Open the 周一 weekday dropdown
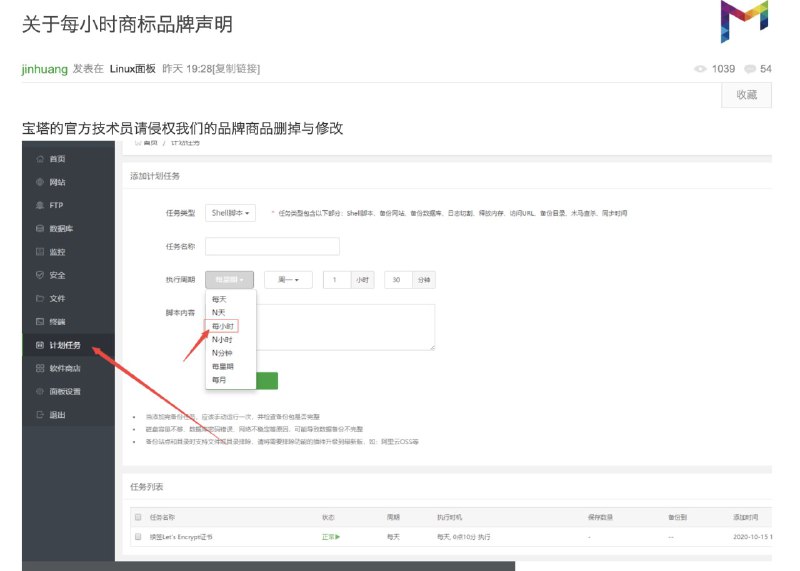 tap(288, 280)
